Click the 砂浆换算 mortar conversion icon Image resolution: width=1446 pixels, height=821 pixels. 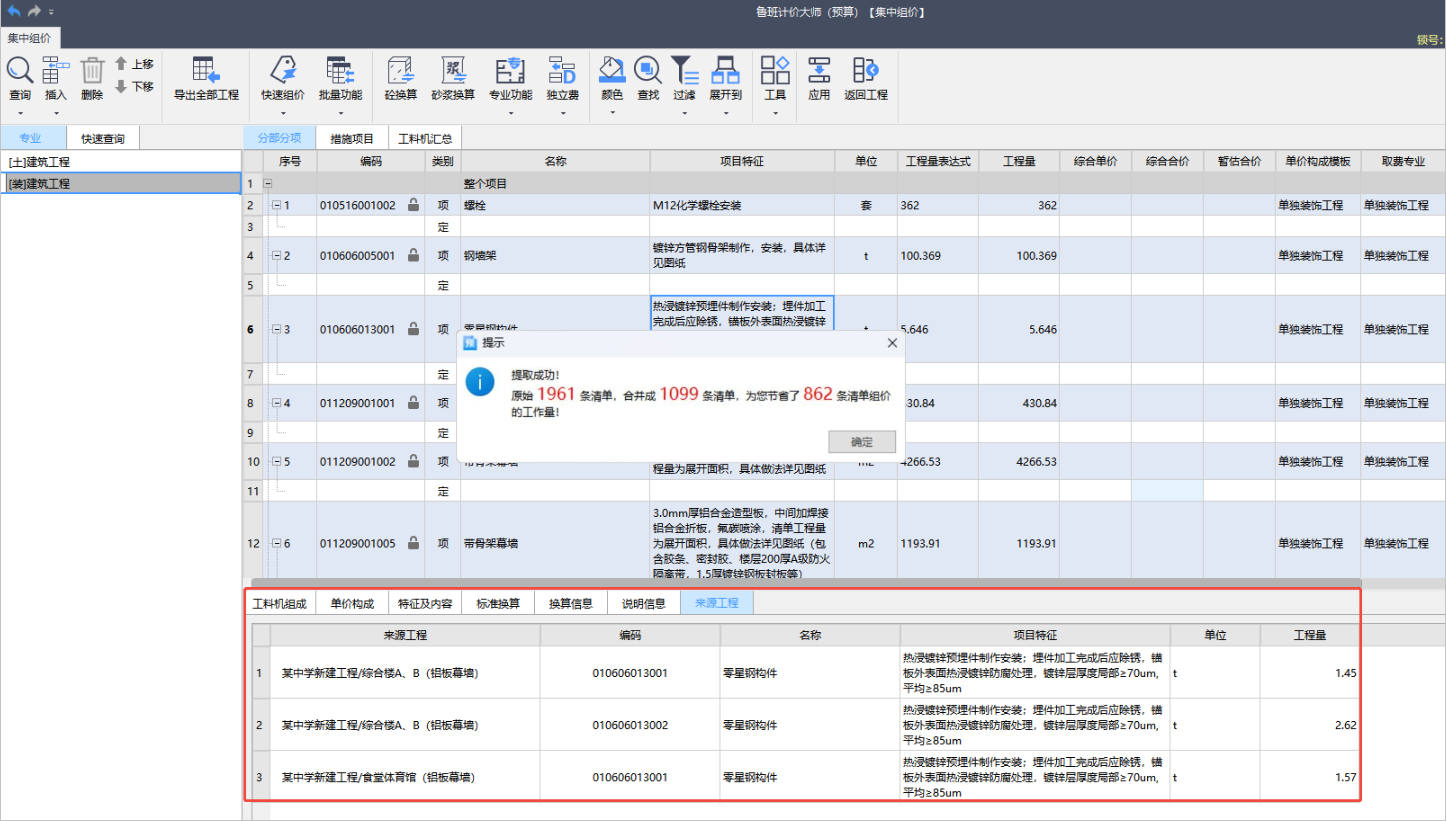click(x=452, y=71)
